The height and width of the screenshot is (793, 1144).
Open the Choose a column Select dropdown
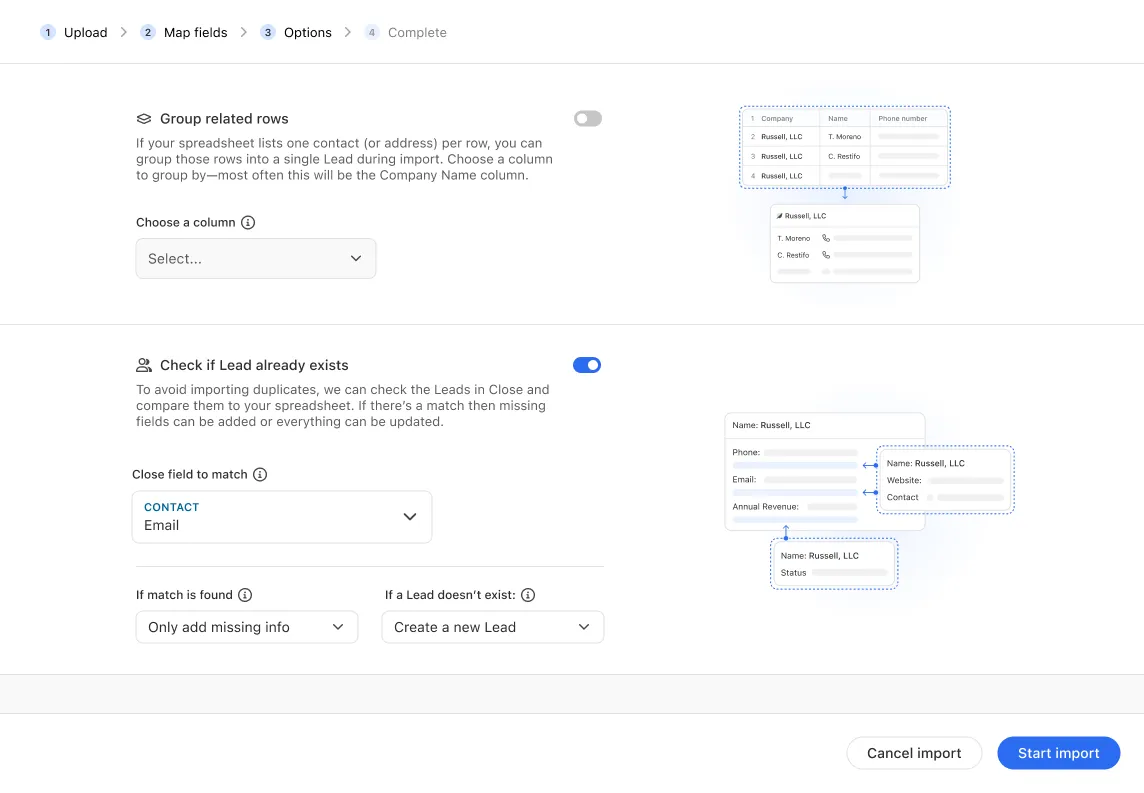tap(256, 258)
